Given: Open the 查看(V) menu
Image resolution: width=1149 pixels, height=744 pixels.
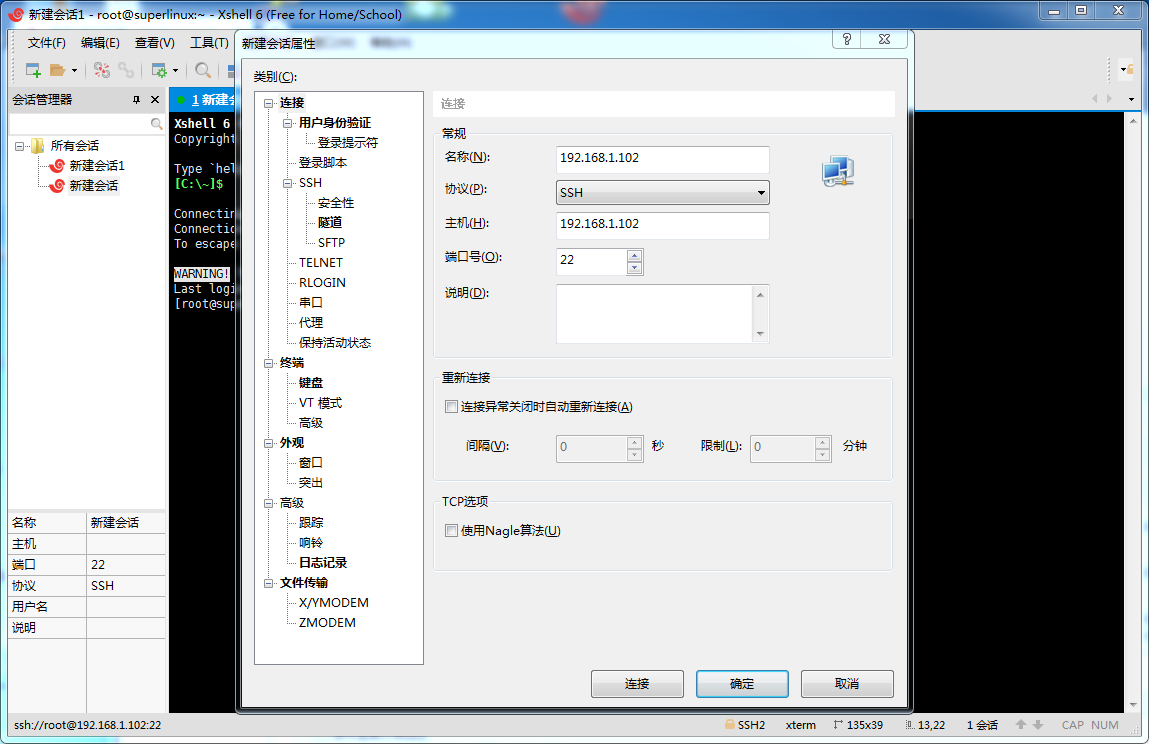Looking at the screenshot, I should click(x=155, y=43).
